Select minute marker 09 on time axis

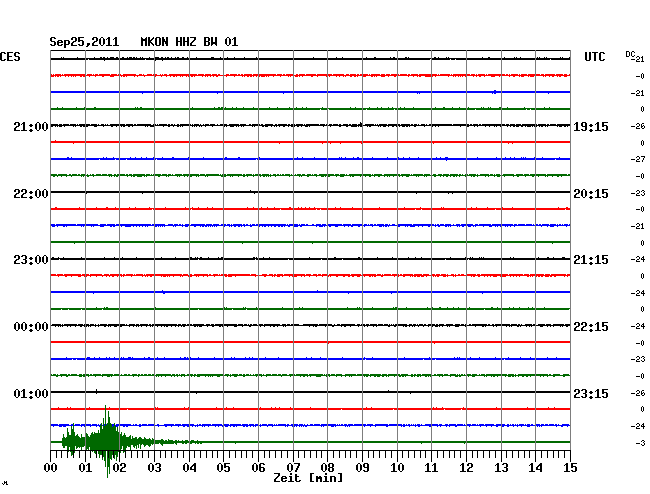(362, 468)
